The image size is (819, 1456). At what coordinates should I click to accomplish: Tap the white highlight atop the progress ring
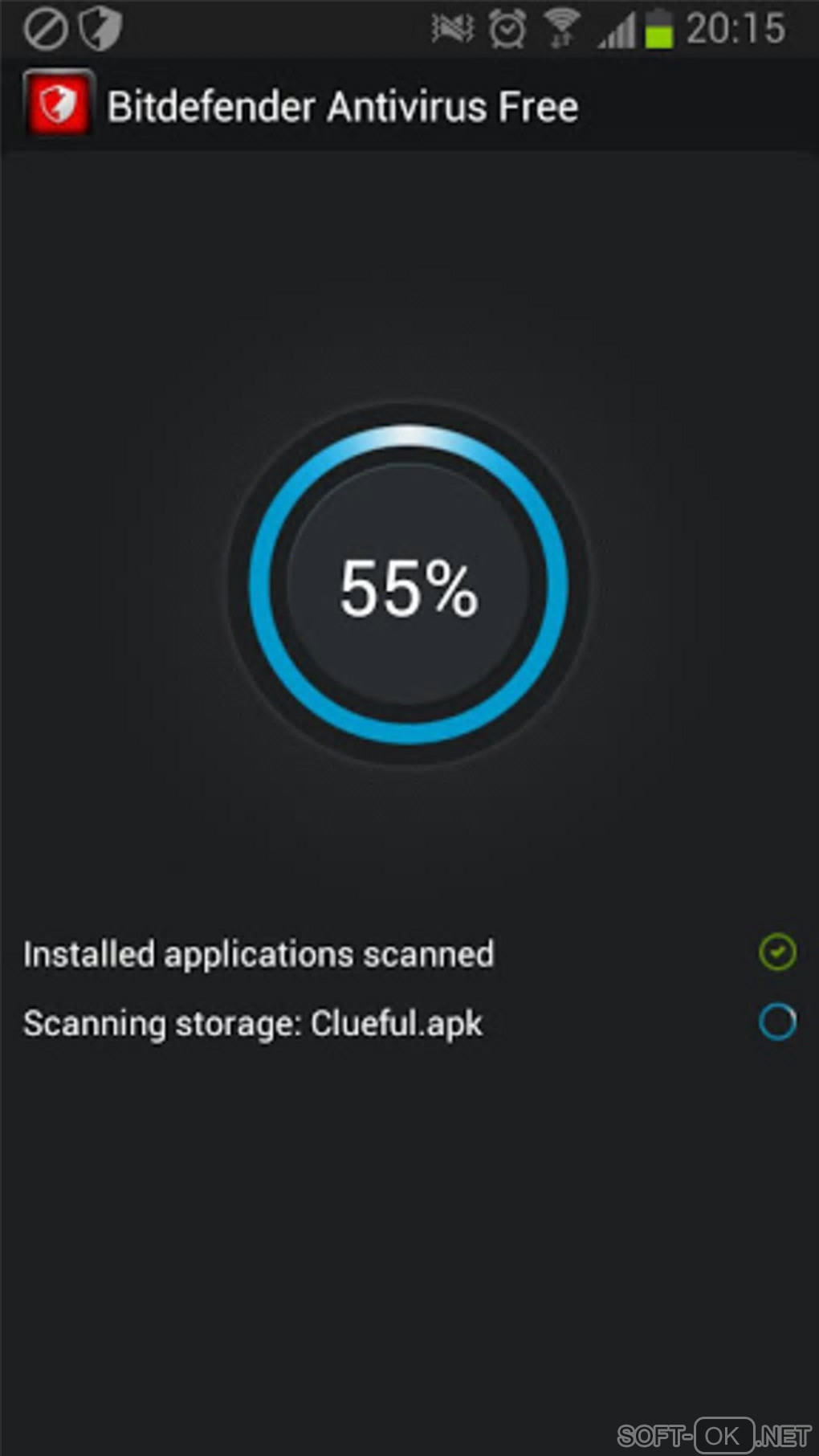[409, 436]
